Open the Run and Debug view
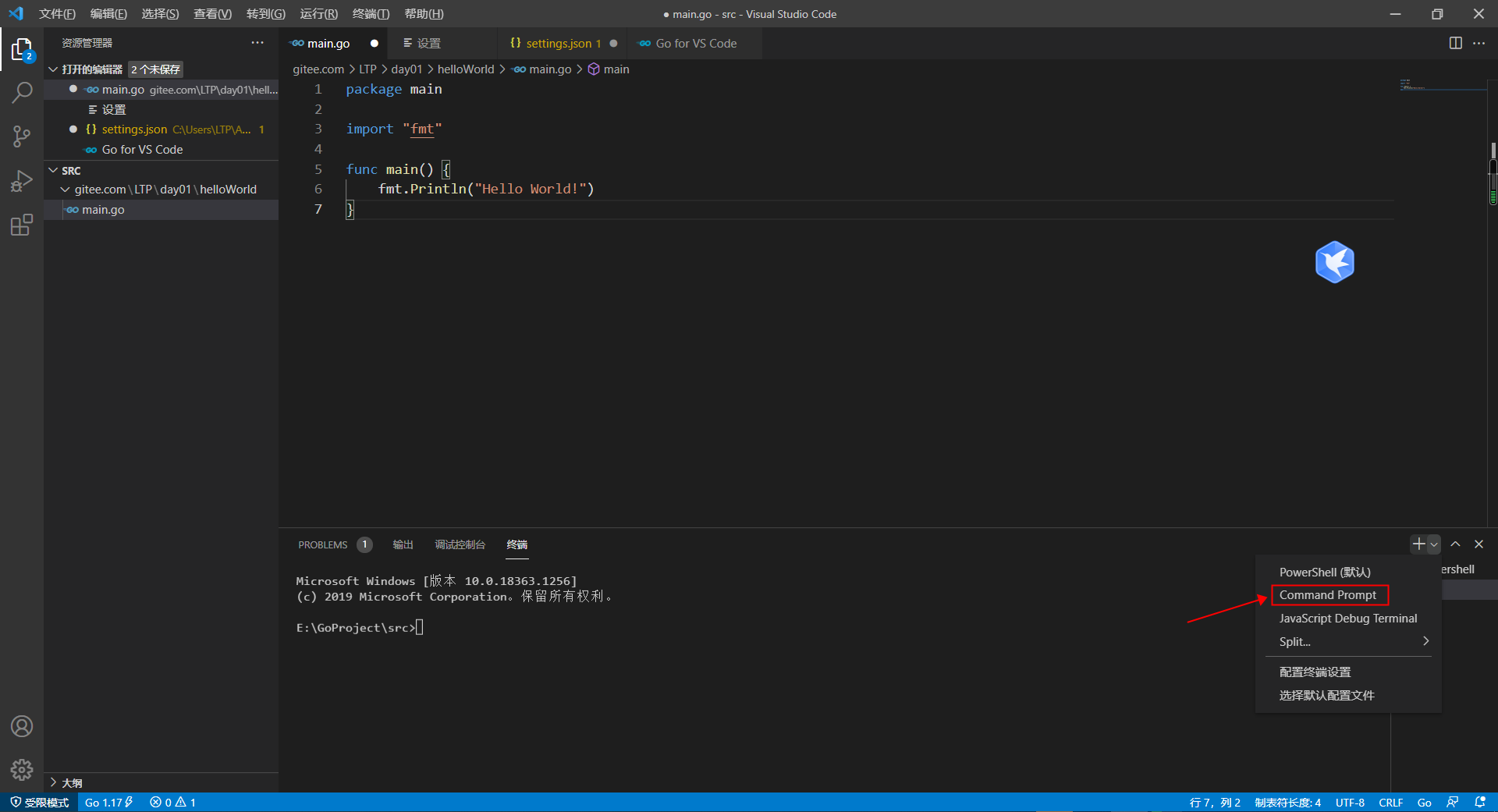Image resolution: width=1498 pixels, height=812 pixels. pyautogui.click(x=22, y=181)
